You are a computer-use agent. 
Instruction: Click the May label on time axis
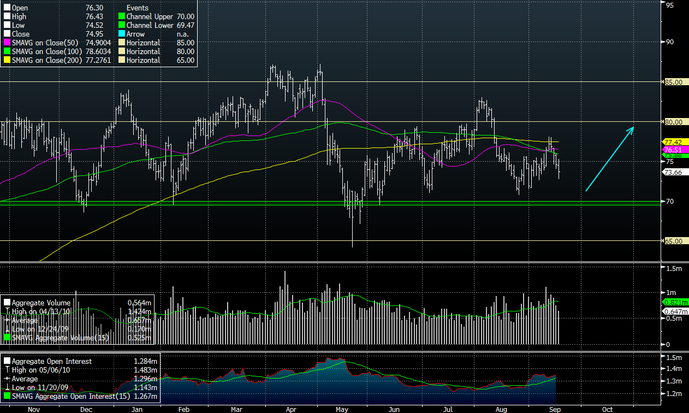342,409
